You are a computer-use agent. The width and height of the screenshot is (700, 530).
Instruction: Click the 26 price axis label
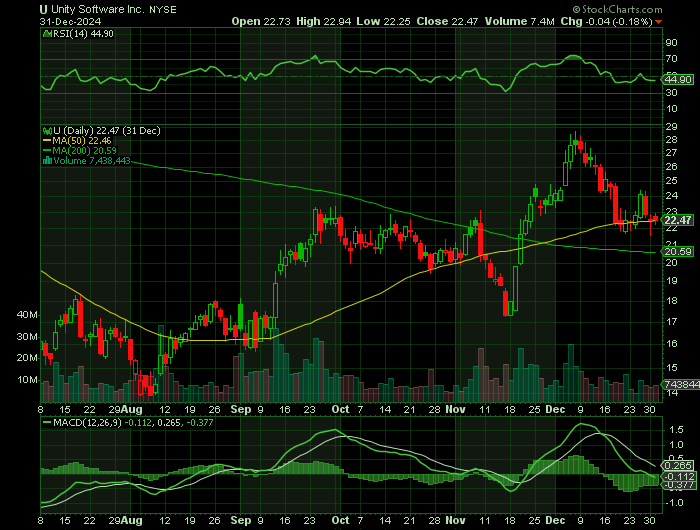coord(671,167)
